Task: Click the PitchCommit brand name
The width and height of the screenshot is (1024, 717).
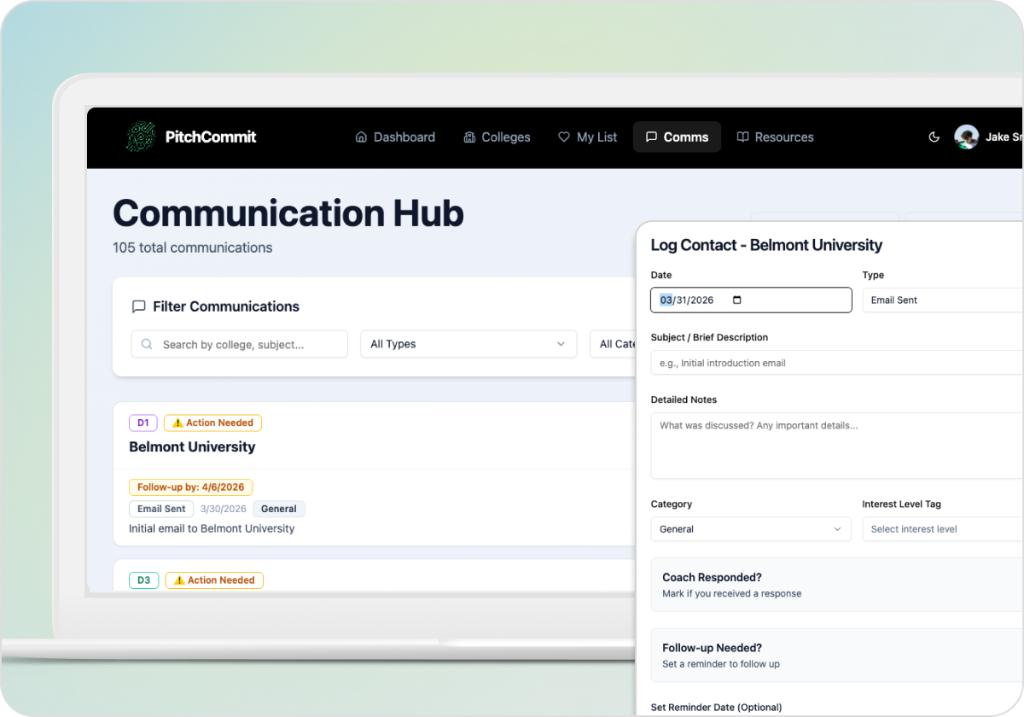Action: click(x=210, y=137)
